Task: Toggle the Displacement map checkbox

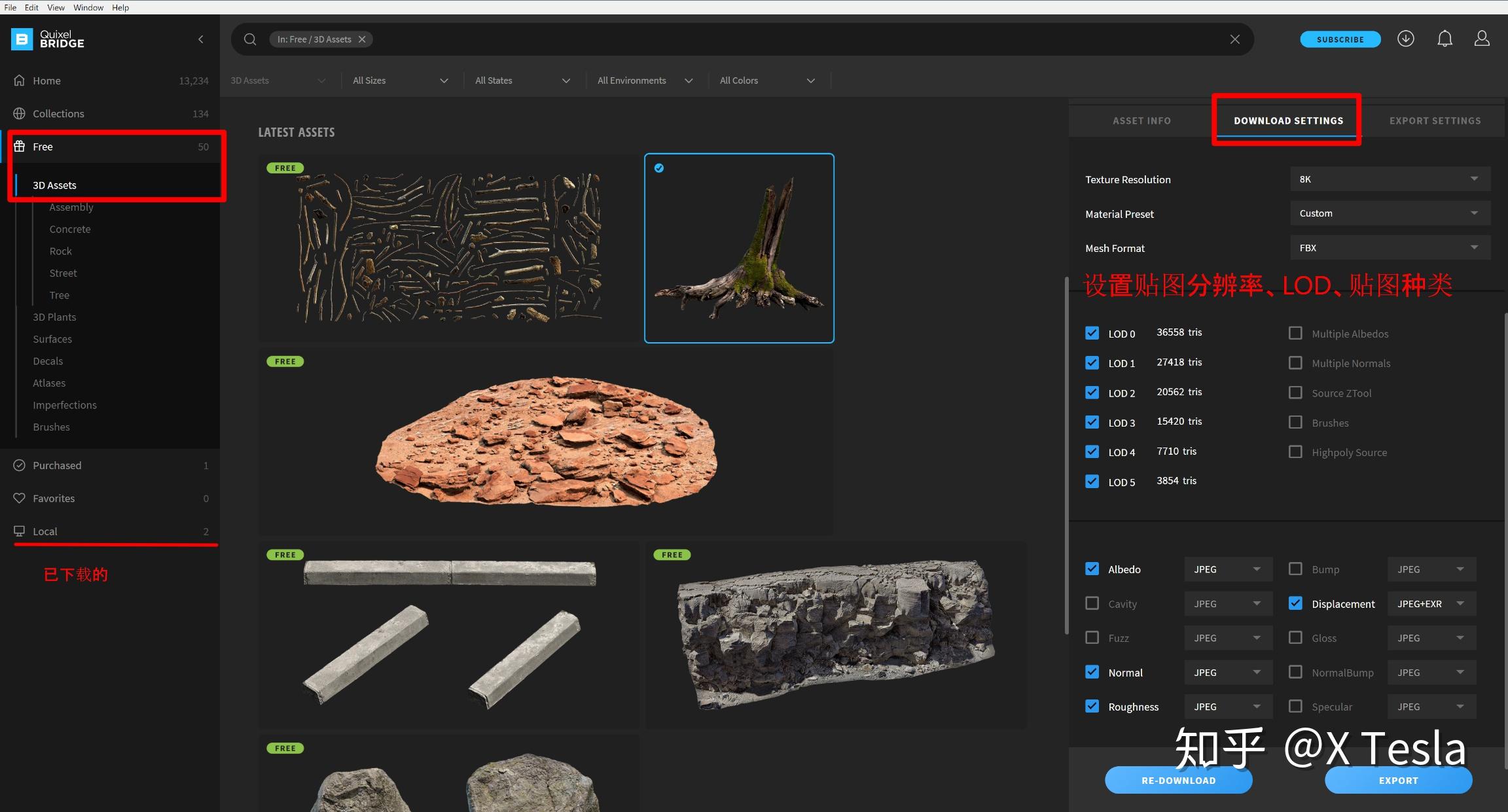Action: click(1295, 603)
